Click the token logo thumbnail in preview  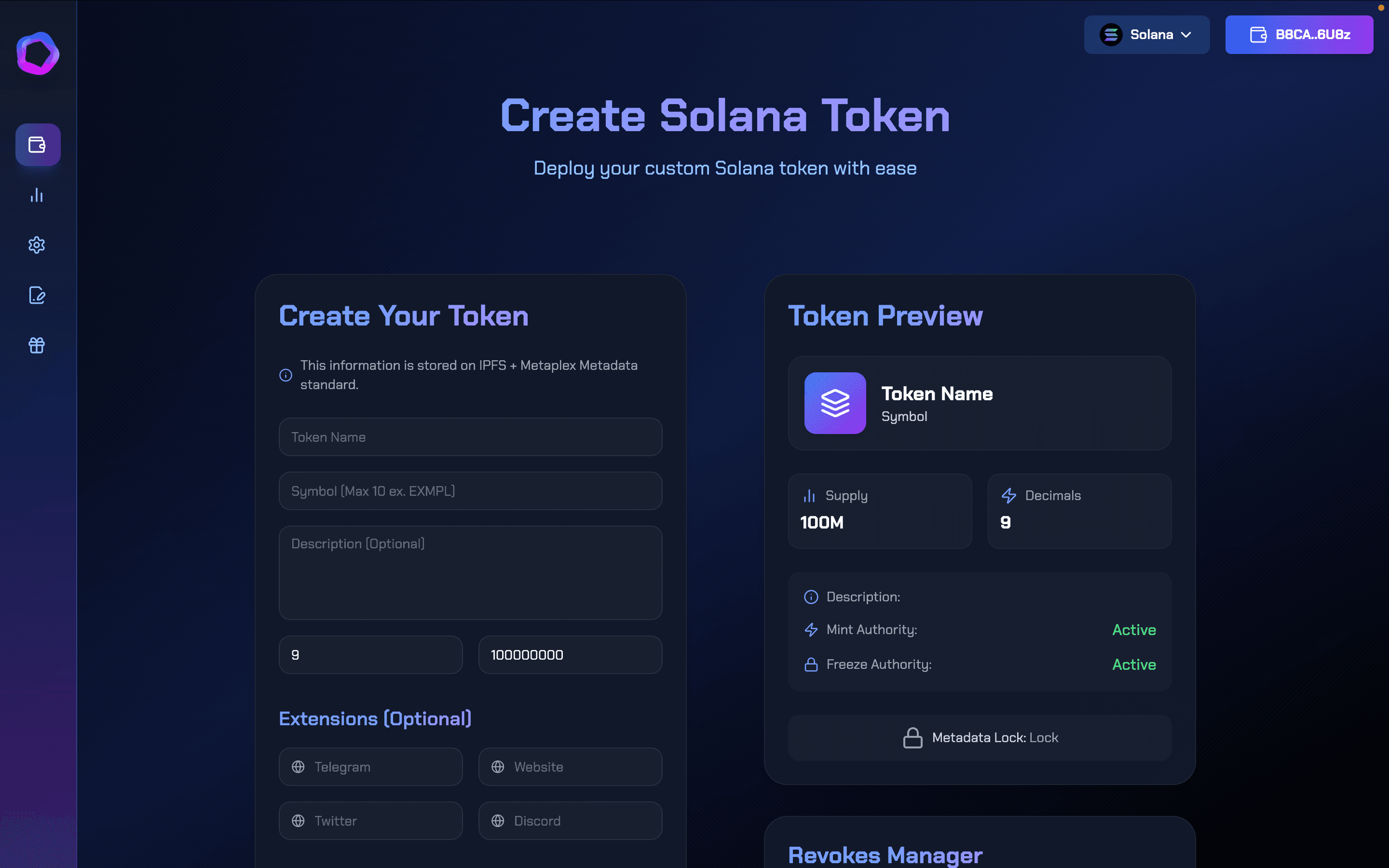(834, 403)
